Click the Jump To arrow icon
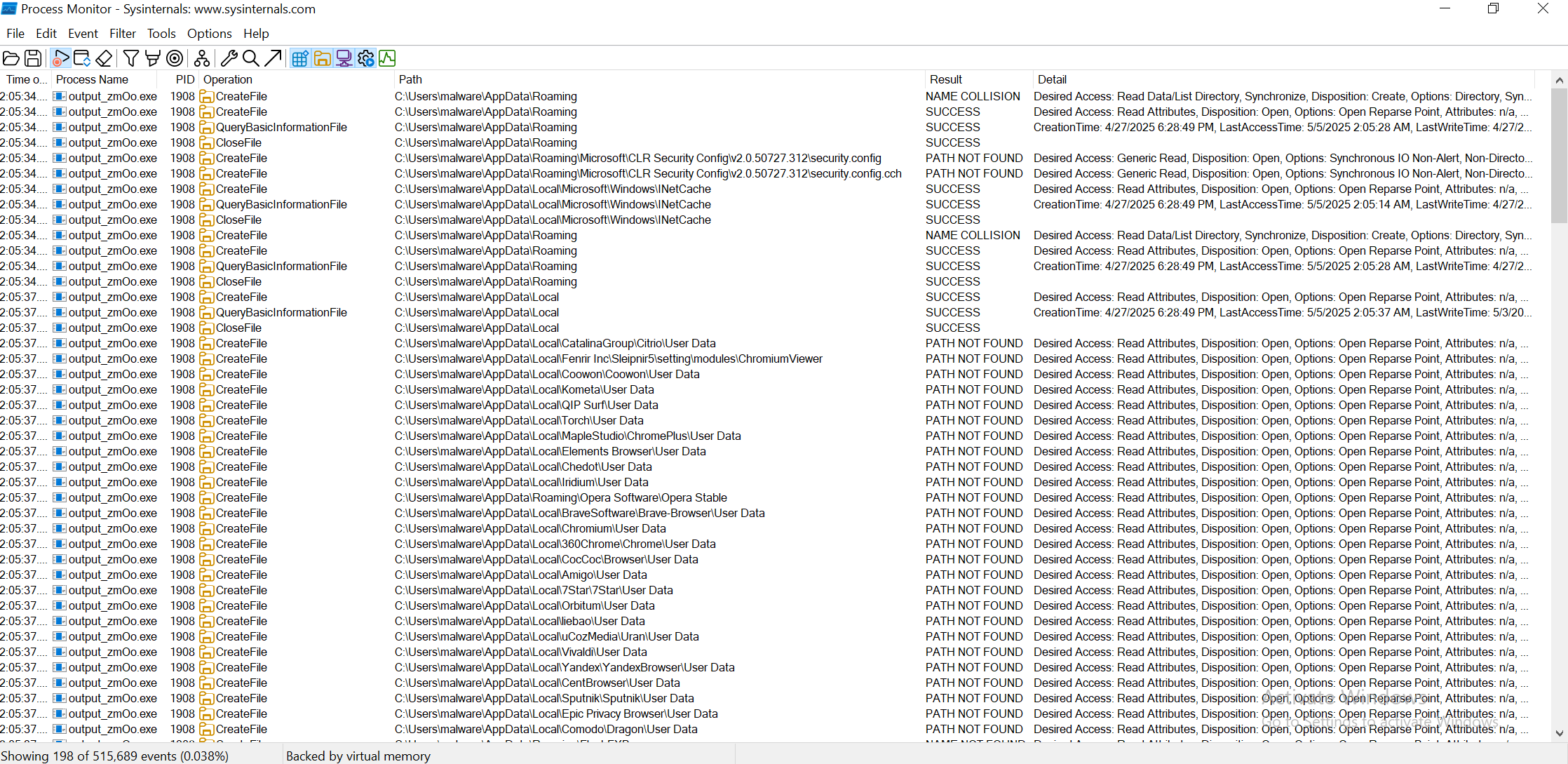The height and width of the screenshot is (764, 1568). click(273, 58)
